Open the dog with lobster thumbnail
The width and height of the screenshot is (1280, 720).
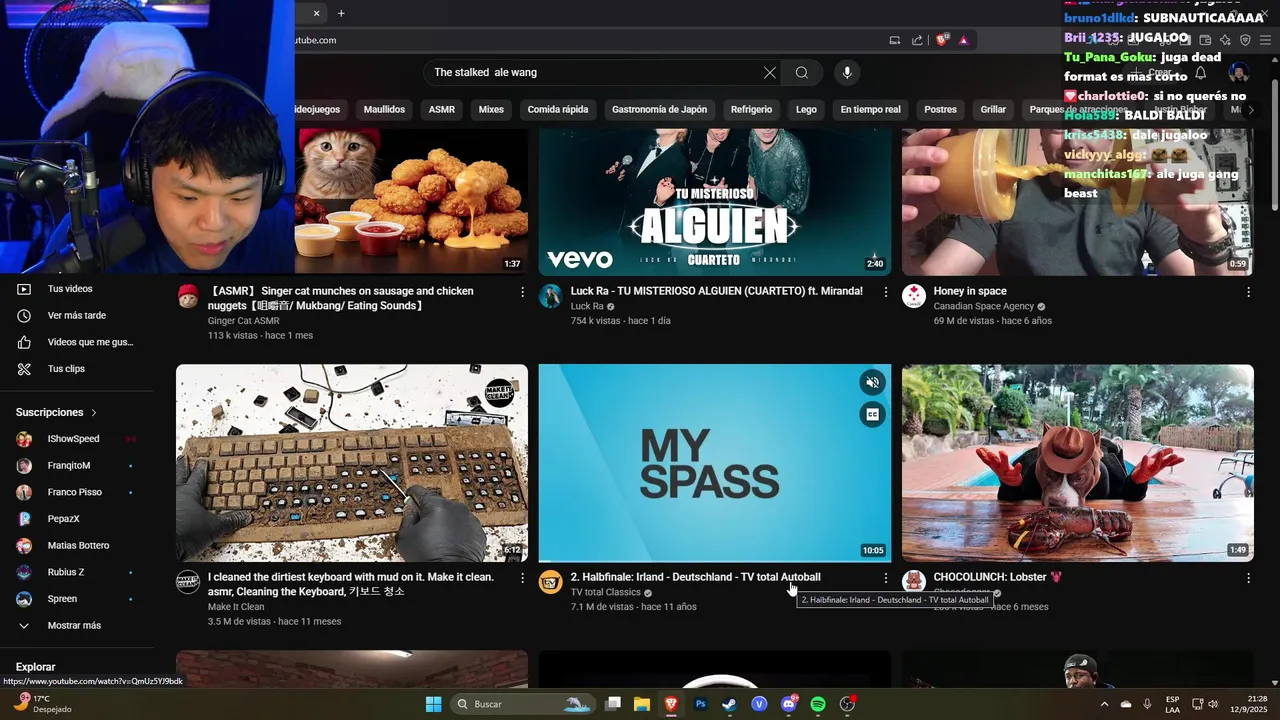(1078, 463)
